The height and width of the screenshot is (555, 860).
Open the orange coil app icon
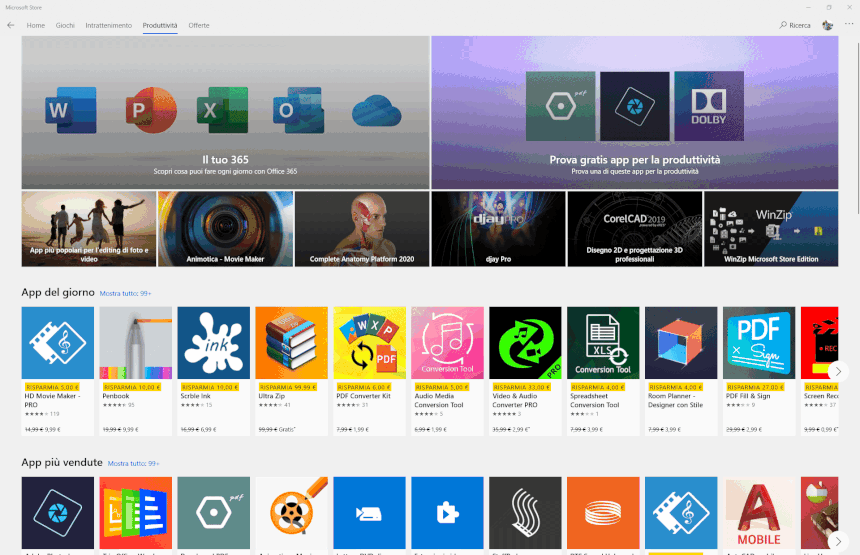(603, 513)
